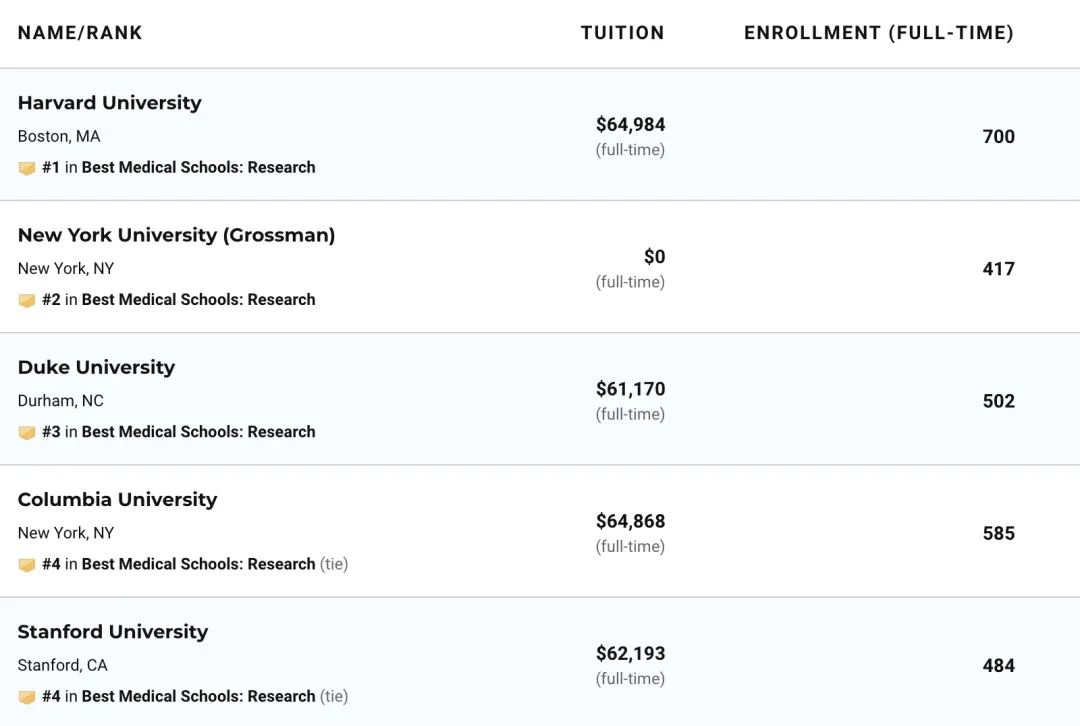Open the Columbia University school link

pos(117,500)
